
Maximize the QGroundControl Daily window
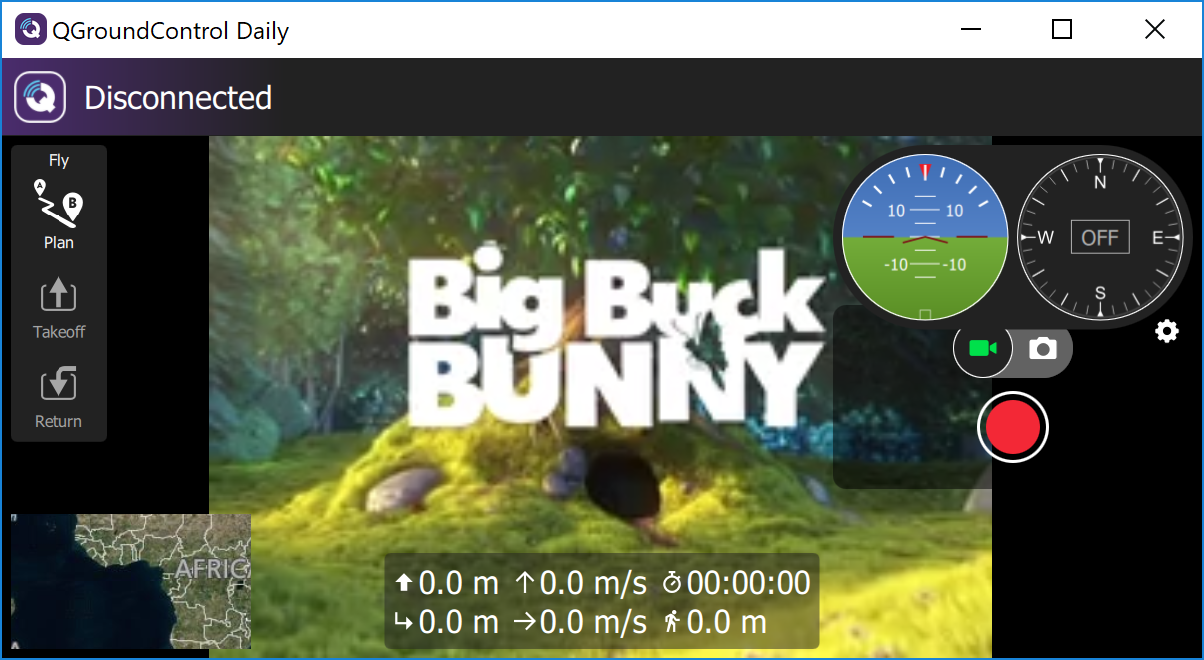[x=1062, y=30]
